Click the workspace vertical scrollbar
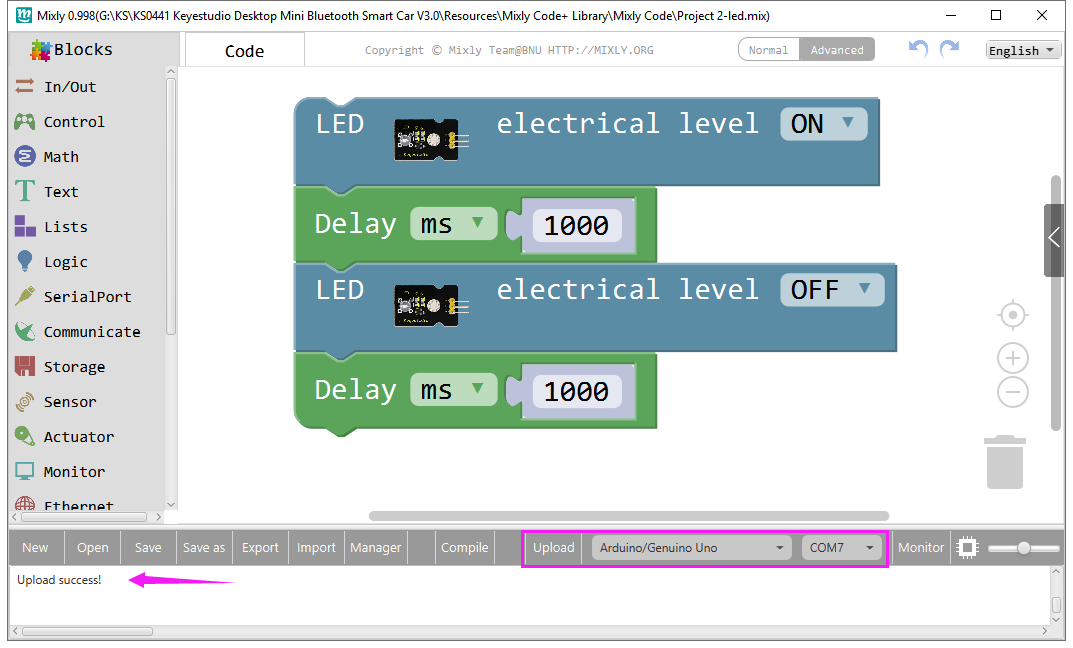The image size is (1073, 648). tap(1056, 303)
